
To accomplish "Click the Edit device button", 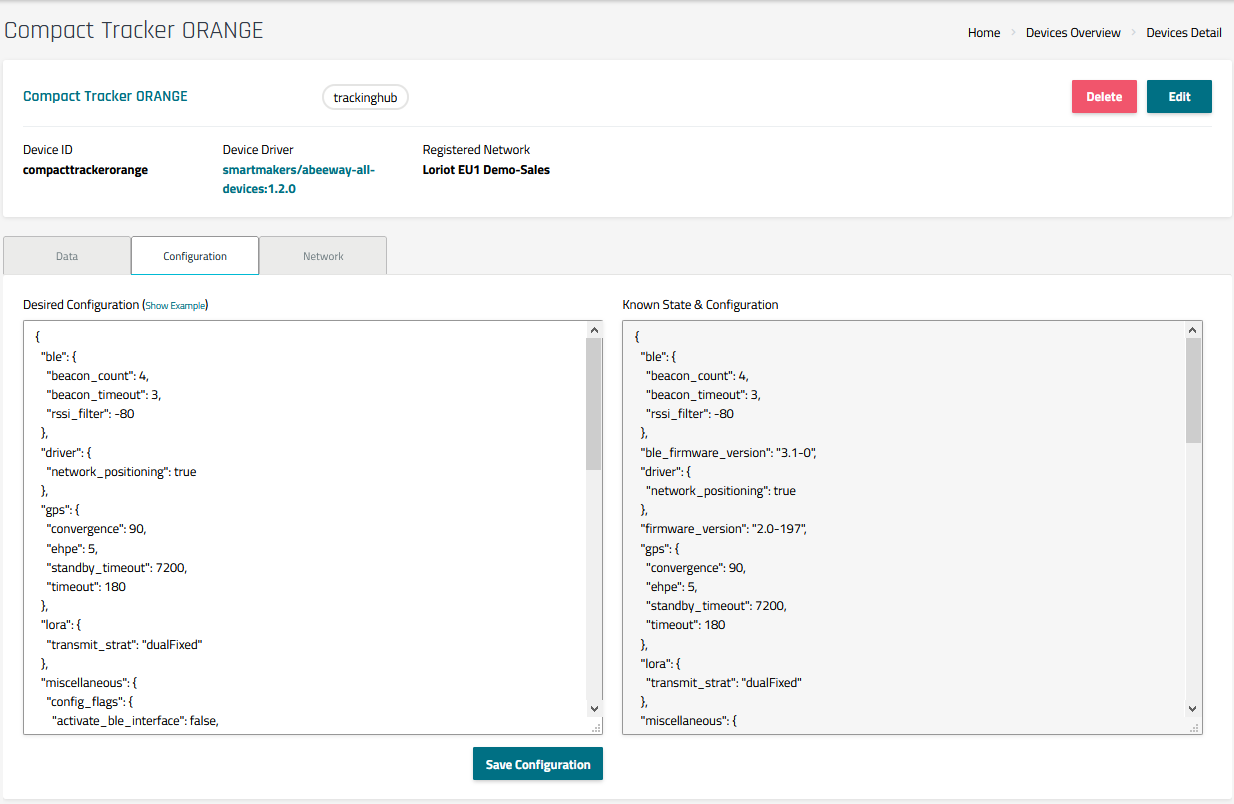I will pyautogui.click(x=1179, y=97).
